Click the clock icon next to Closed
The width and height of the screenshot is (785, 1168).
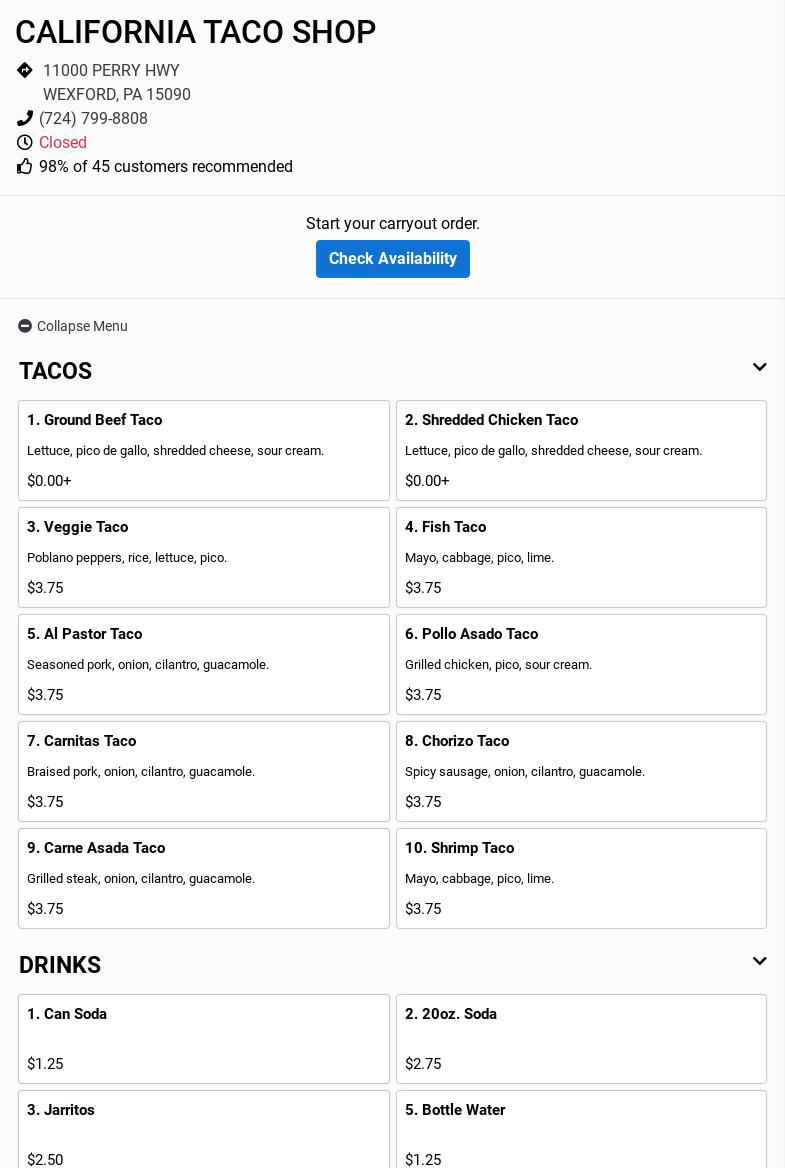coord(25,143)
